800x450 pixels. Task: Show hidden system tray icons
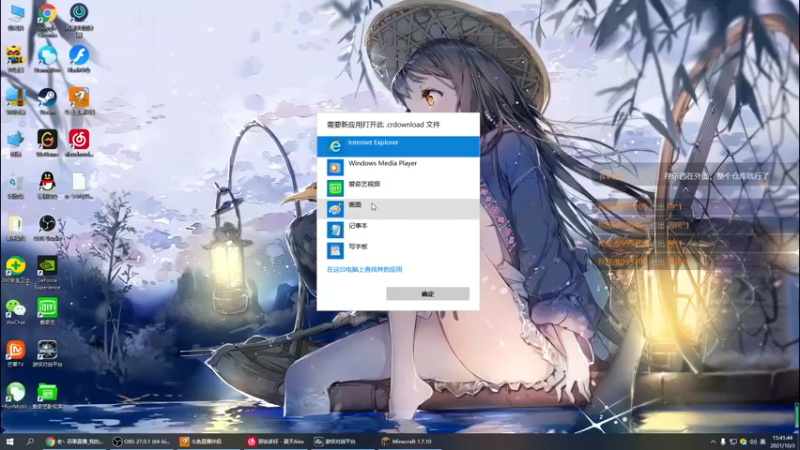[x=713, y=441]
